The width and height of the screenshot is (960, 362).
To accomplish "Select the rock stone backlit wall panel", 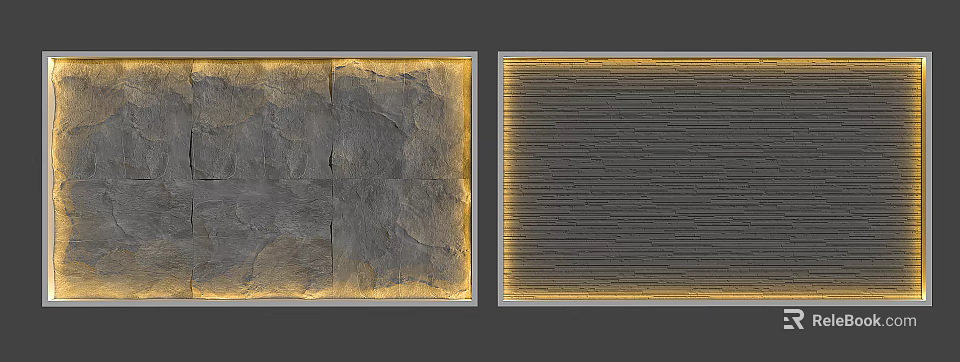I will (260, 179).
